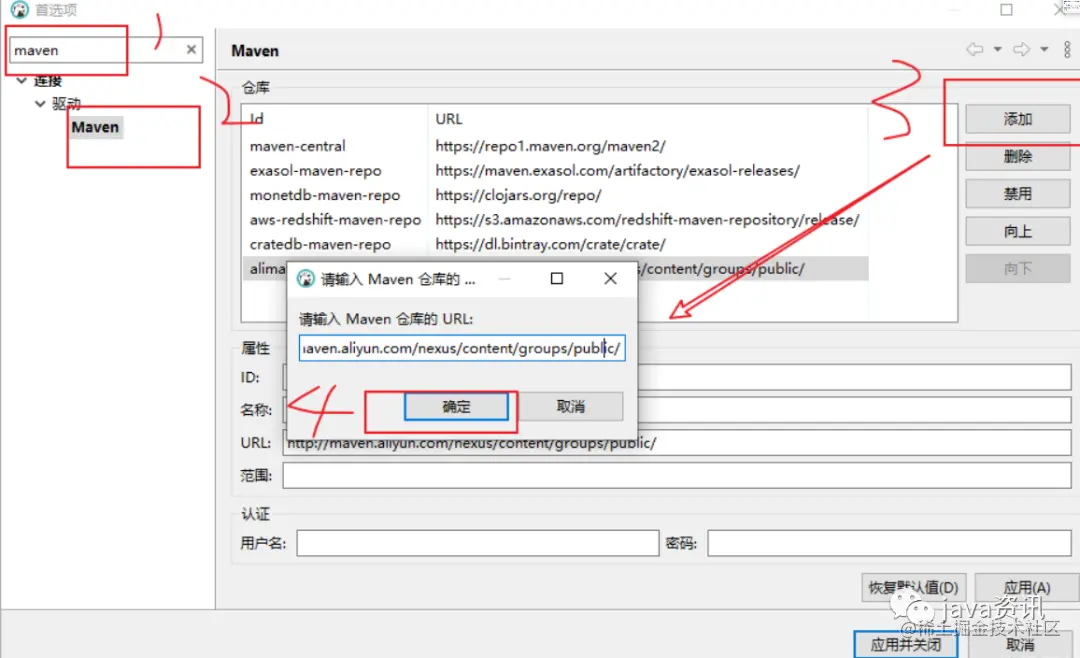1080x658 pixels.
Task: Maximize the 首选项 preferences window
Action: click(1006, 10)
